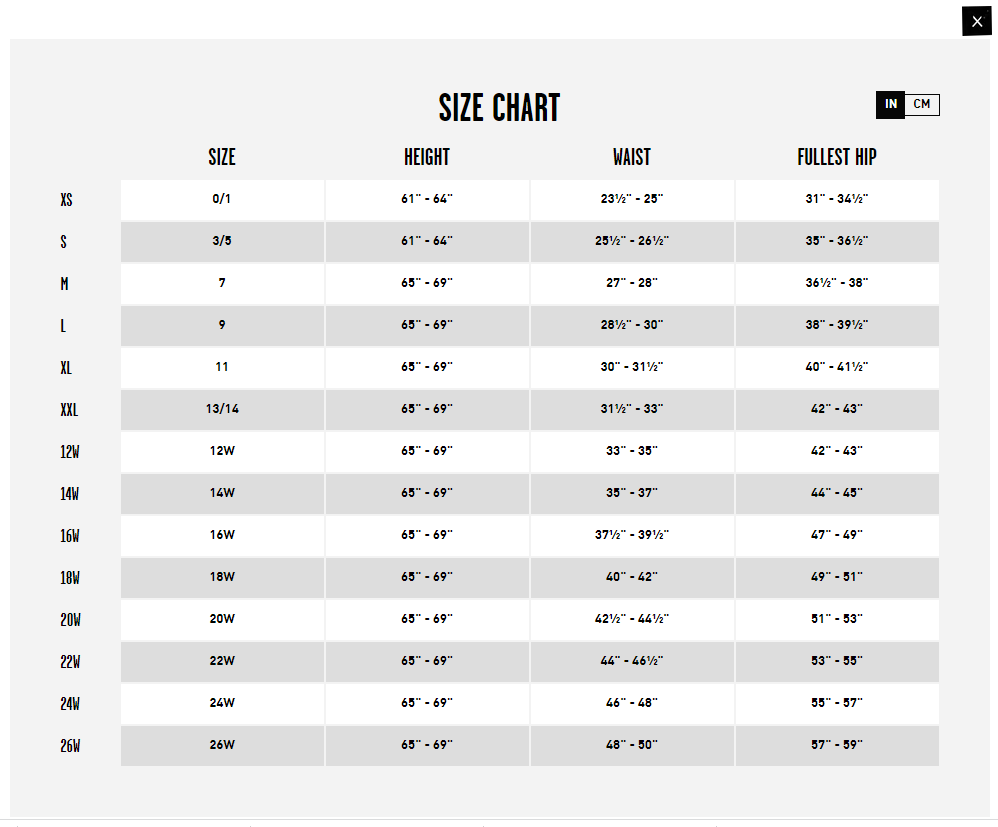Click height cell for size 3/5

427,241
